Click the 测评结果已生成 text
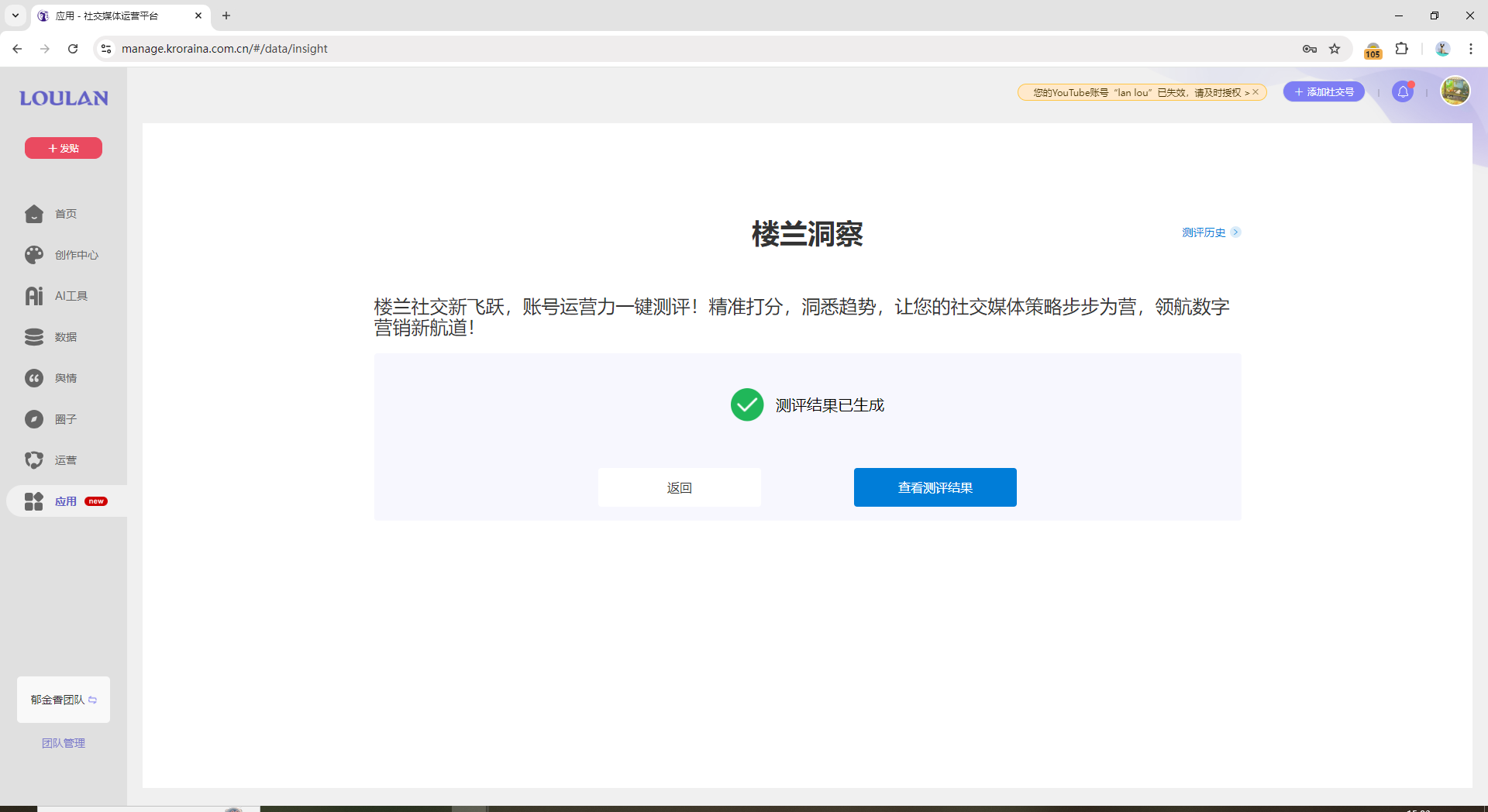The image size is (1488, 812). tap(830, 405)
